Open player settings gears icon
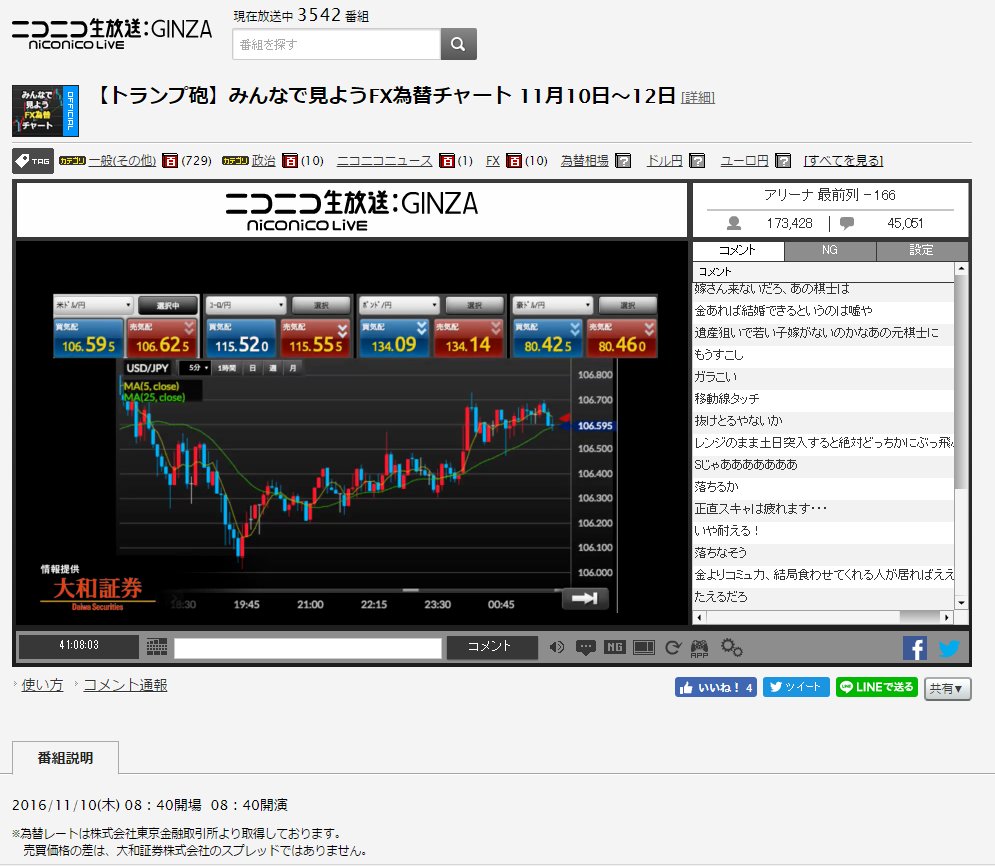 pyautogui.click(x=731, y=647)
